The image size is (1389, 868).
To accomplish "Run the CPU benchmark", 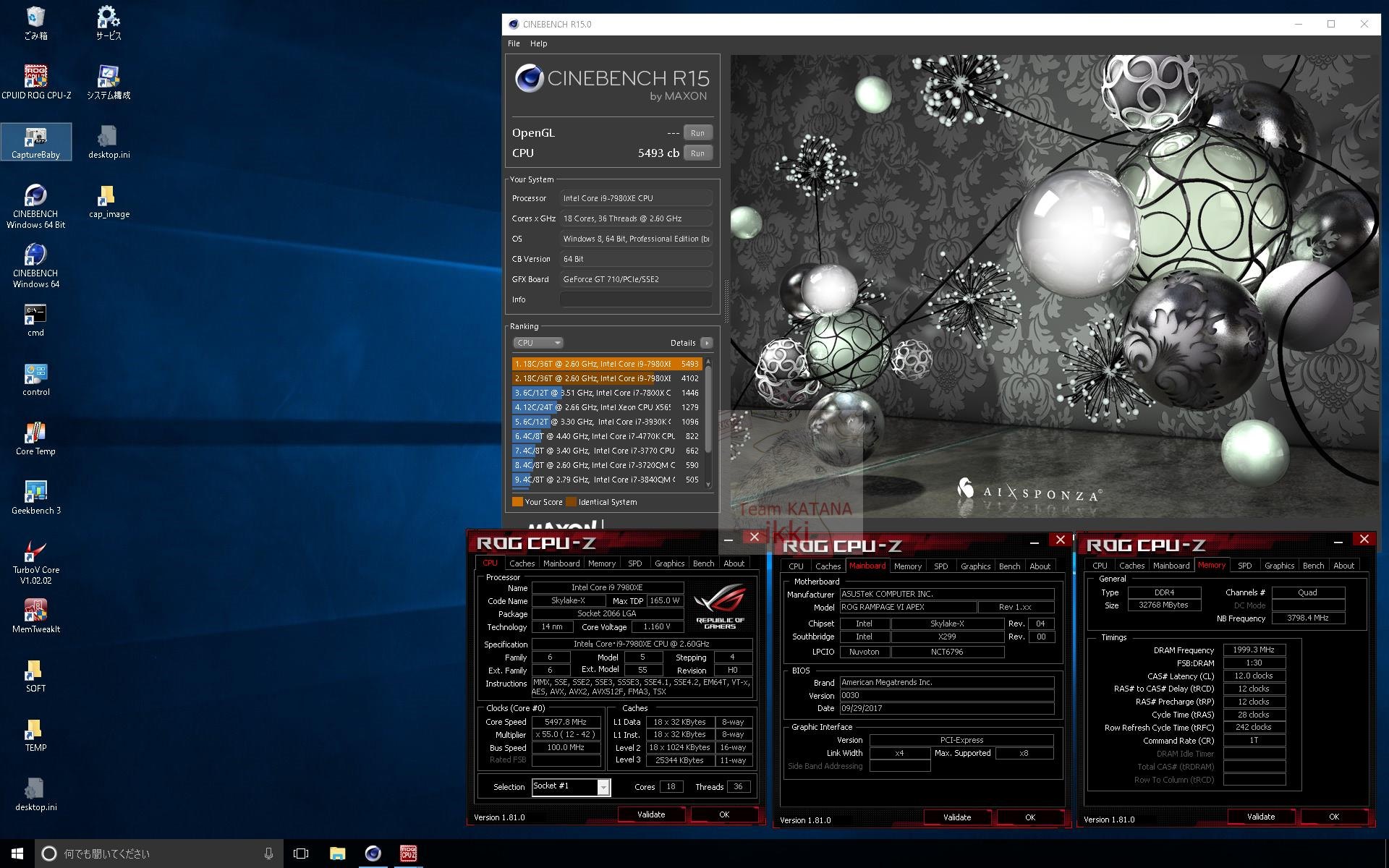I will pos(697,153).
